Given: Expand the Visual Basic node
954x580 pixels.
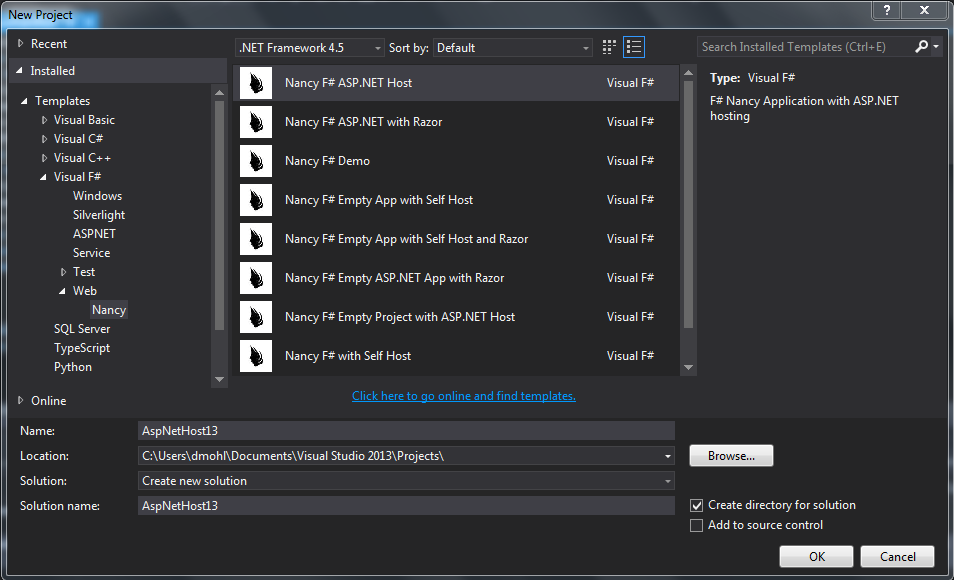Looking at the screenshot, I should 44,120.
